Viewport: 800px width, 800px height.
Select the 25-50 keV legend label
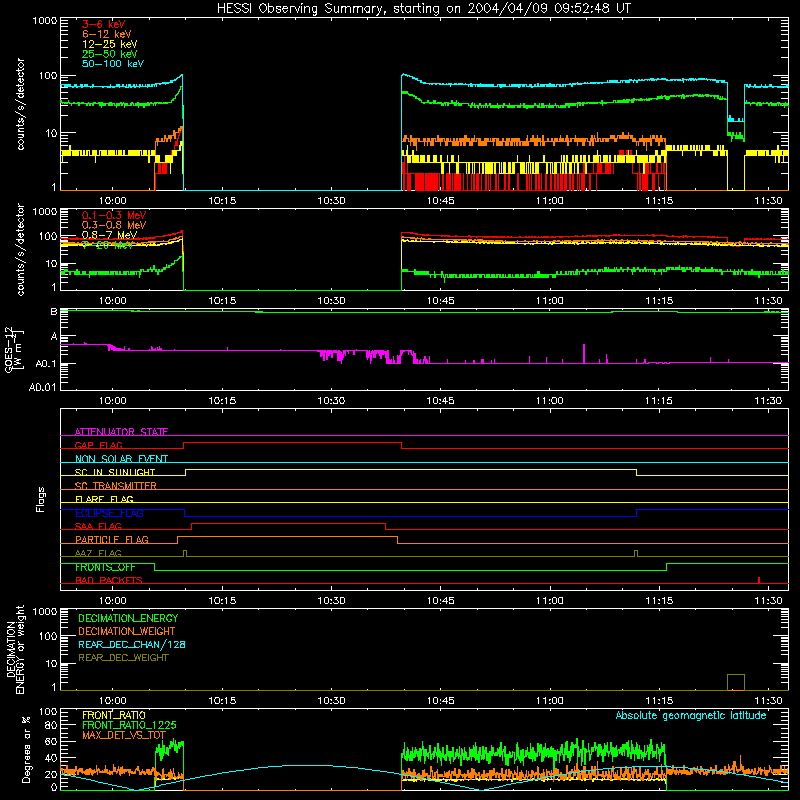[x=110, y=54]
